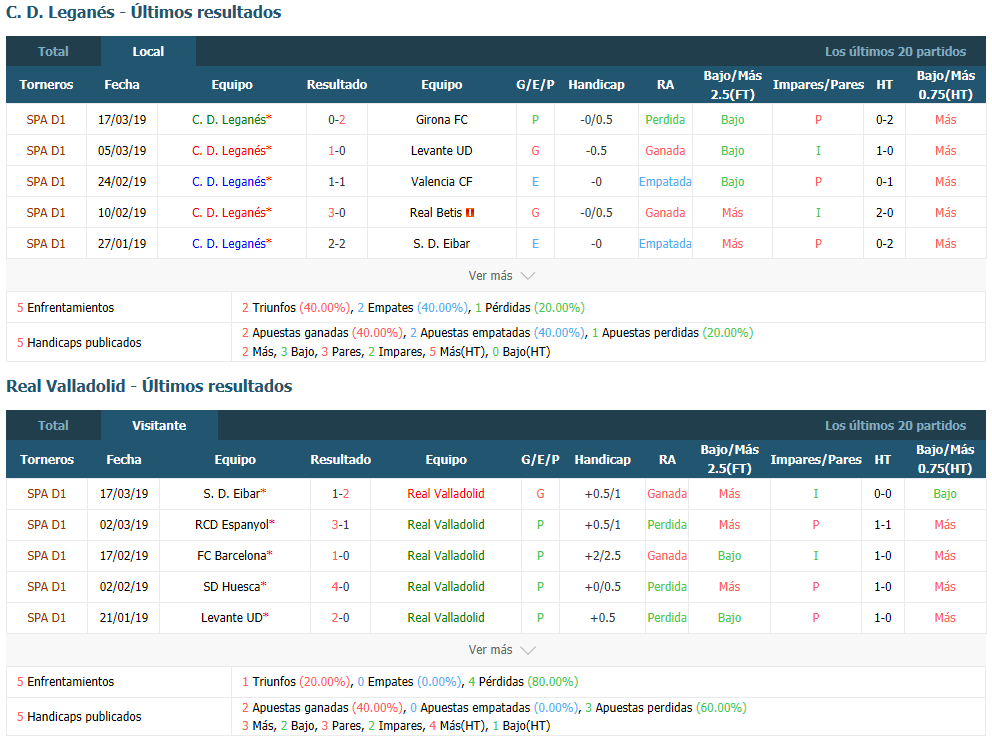992x742 pixels.
Task: Click the Impares/Pares header in the Leganés table
Action: pos(818,85)
